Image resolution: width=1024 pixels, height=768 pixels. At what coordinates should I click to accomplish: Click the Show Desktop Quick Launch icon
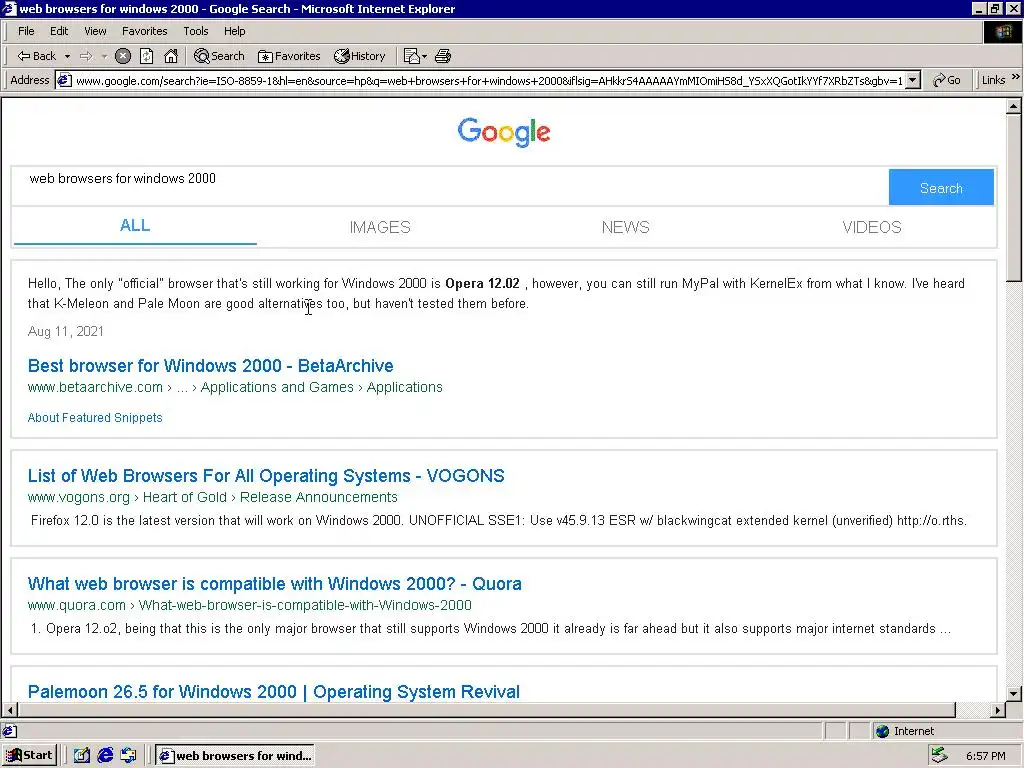[82, 756]
